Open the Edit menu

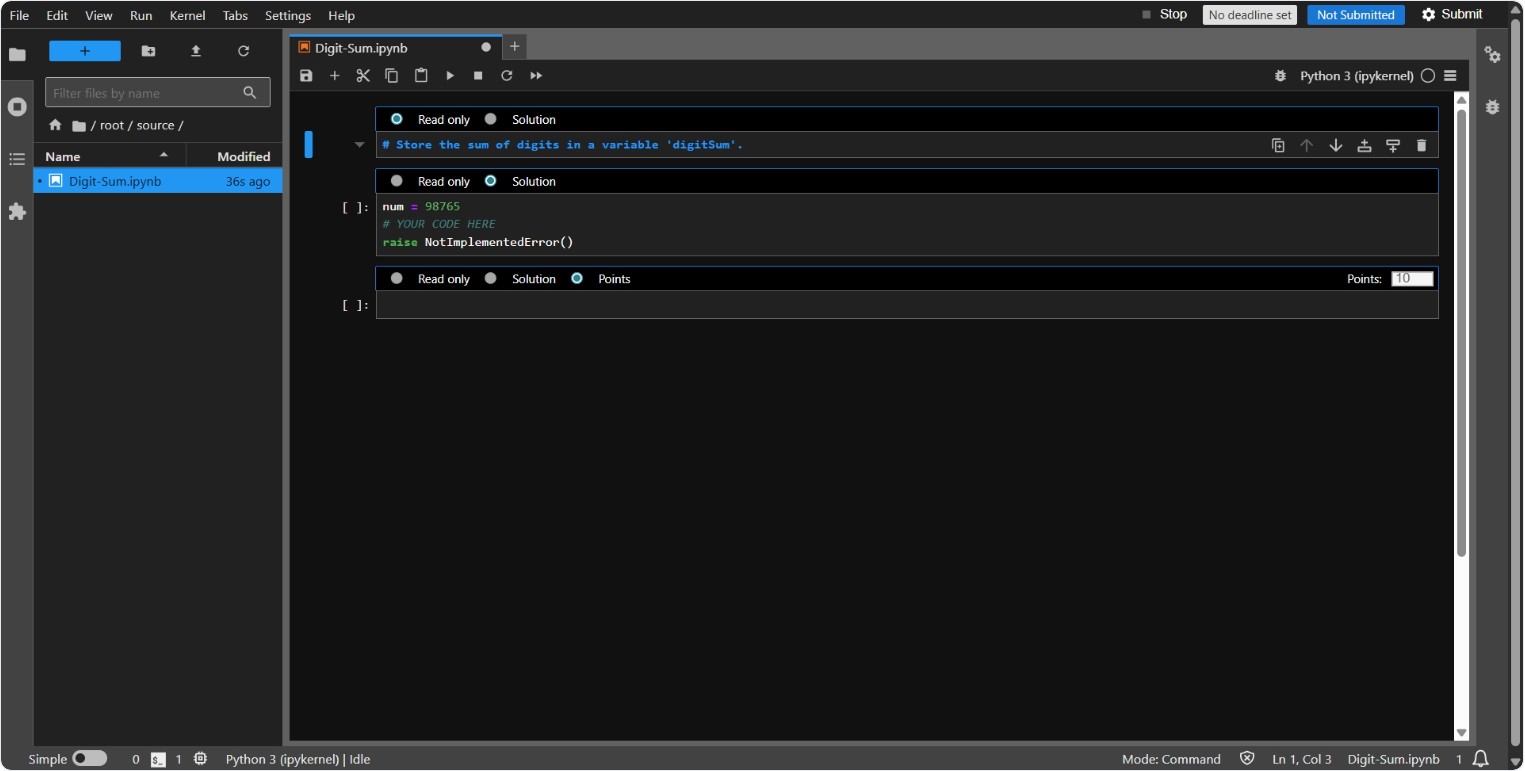coord(57,15)
